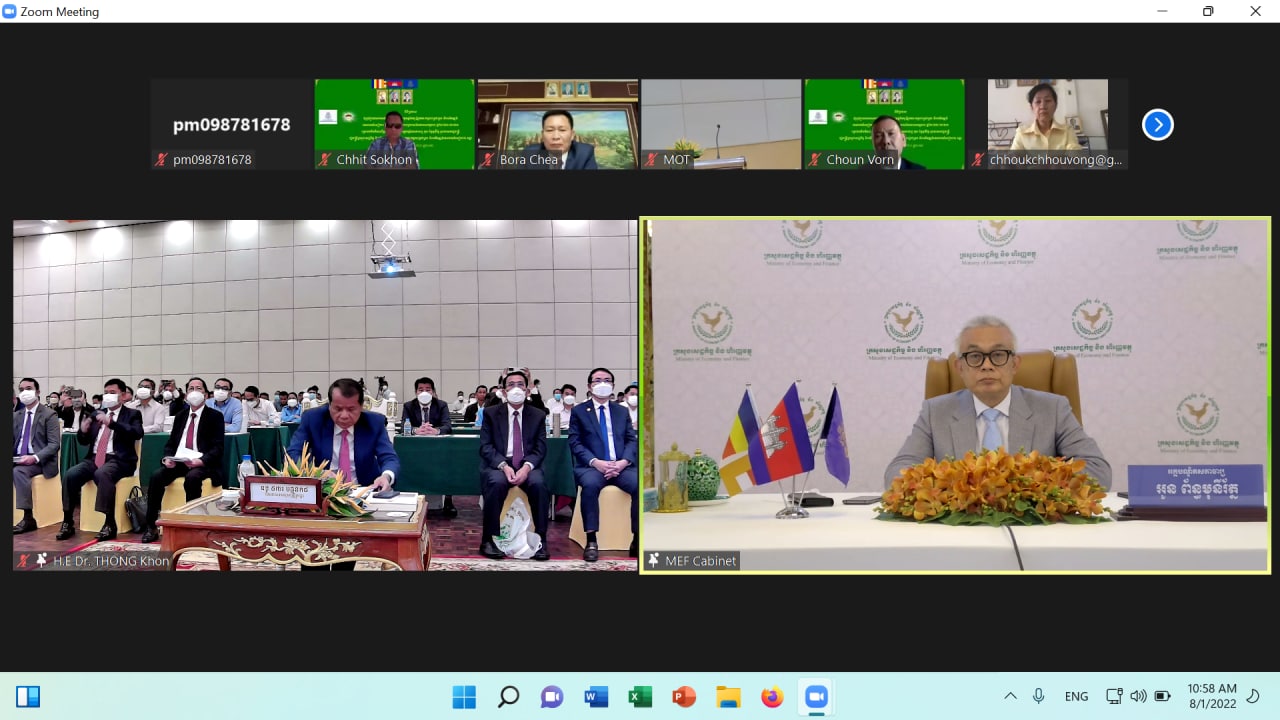Open Microsoft Word from the taskbar
This screenshot has height=720, width=1280.
(x=596, y=697)
